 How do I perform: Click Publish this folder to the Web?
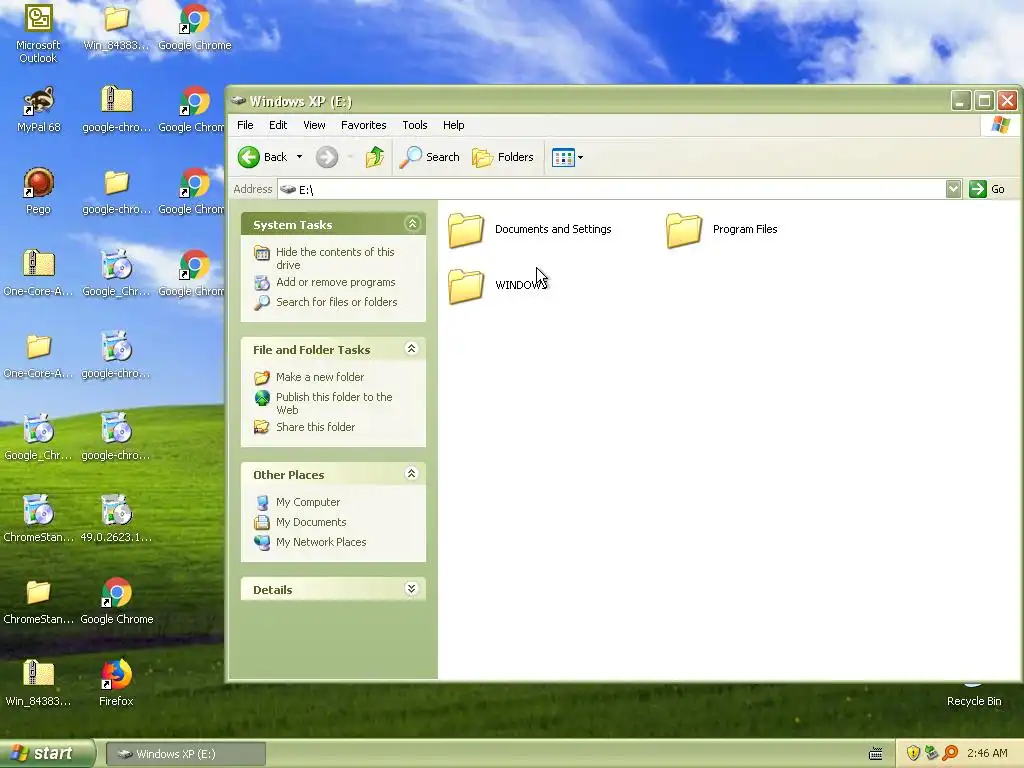pos(334,403)
